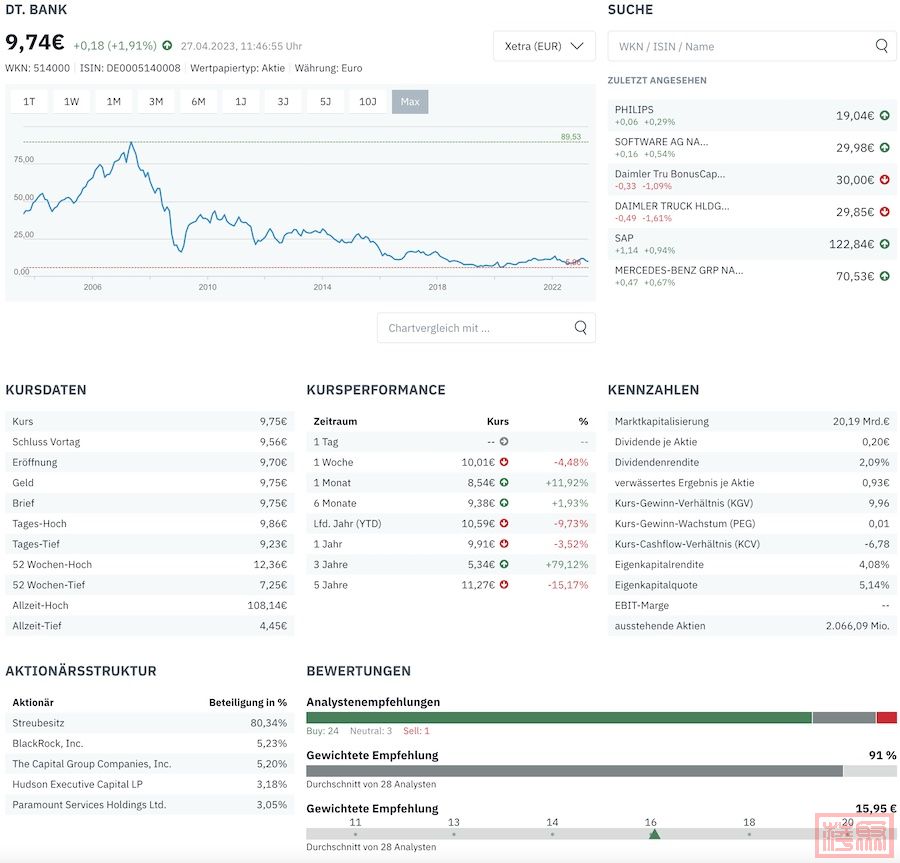Click the red down arrow in Lfd. Jahr row
Screen dimensions: 900x863
(x=504, y=523)
